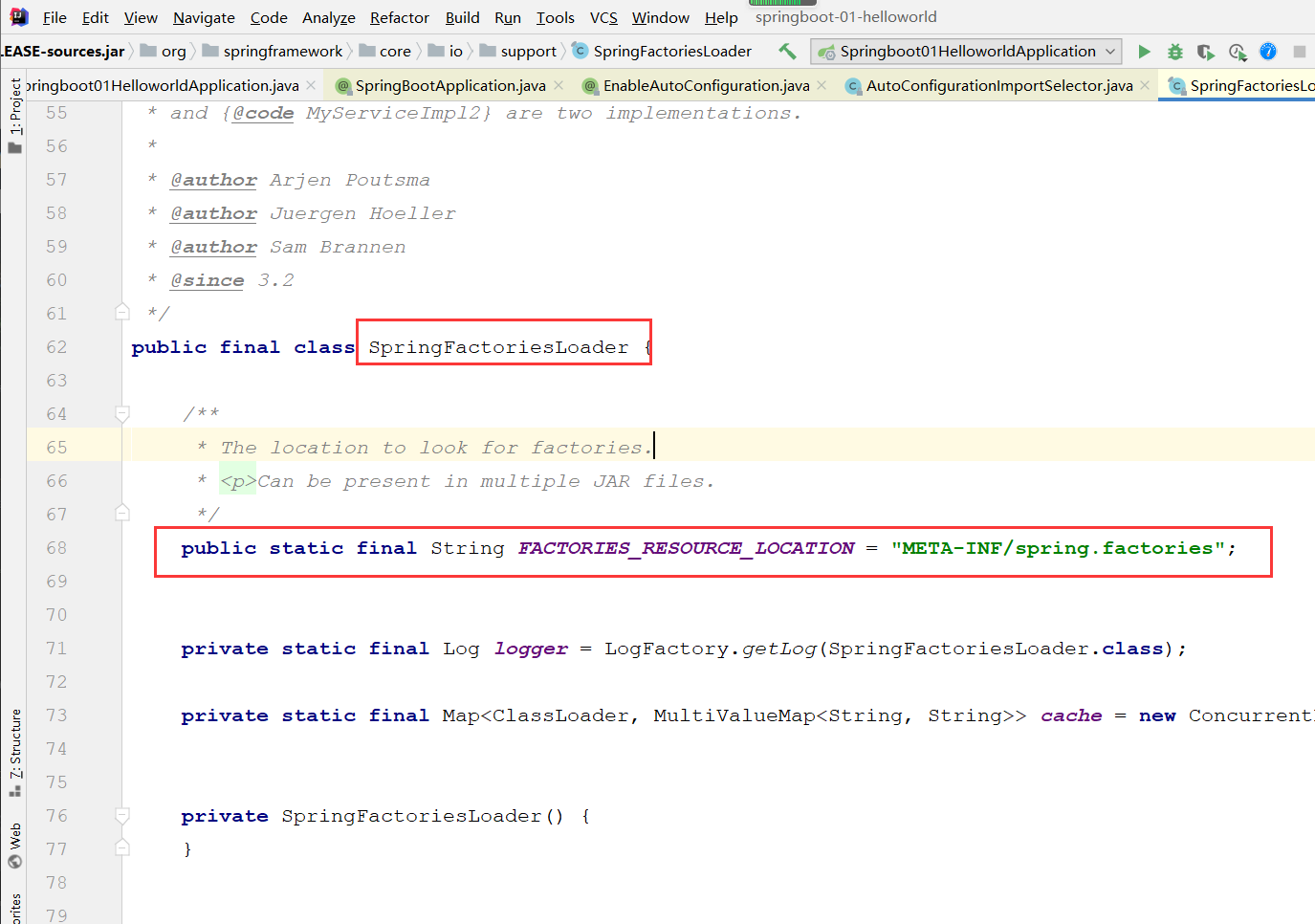Viewport: 1315px width, 924px height.
Task: Click the logger field name
Action: coord(531,649)
